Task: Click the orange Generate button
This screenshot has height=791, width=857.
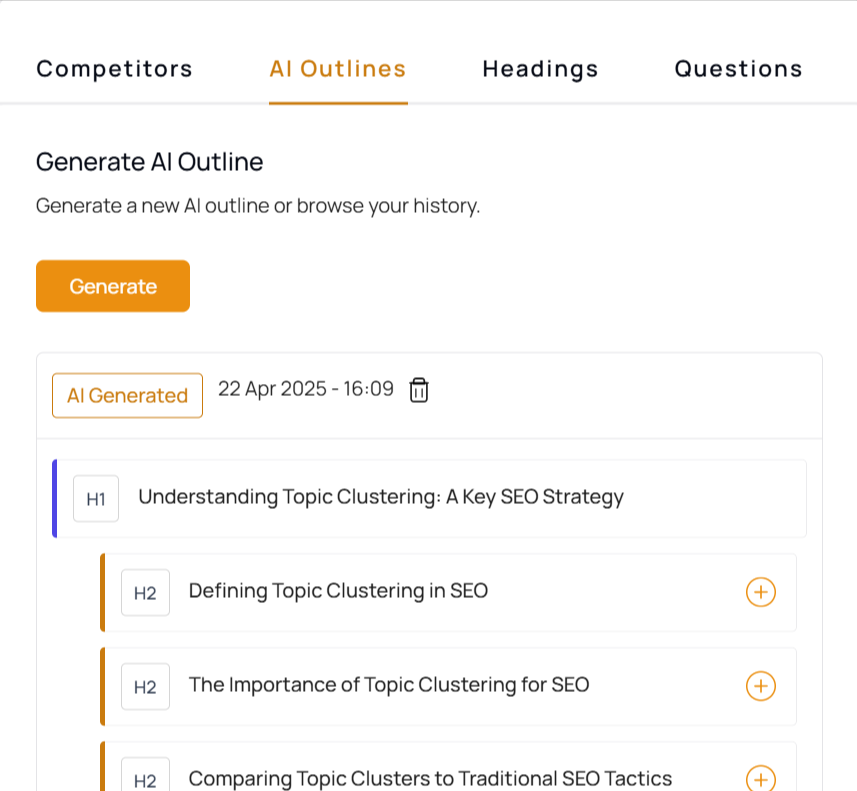Action: click(x=113, y=286)
